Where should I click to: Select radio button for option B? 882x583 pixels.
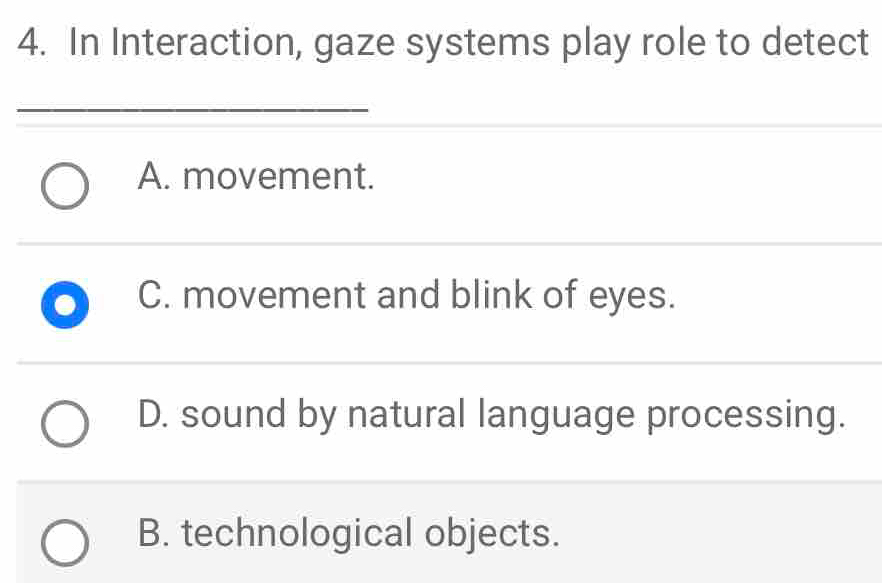pos(63,543)
